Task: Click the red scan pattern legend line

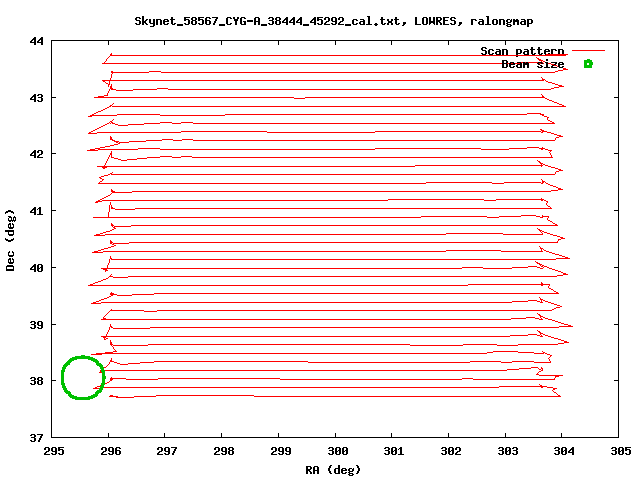Action: pyautogui.click(x=588, y=51)
